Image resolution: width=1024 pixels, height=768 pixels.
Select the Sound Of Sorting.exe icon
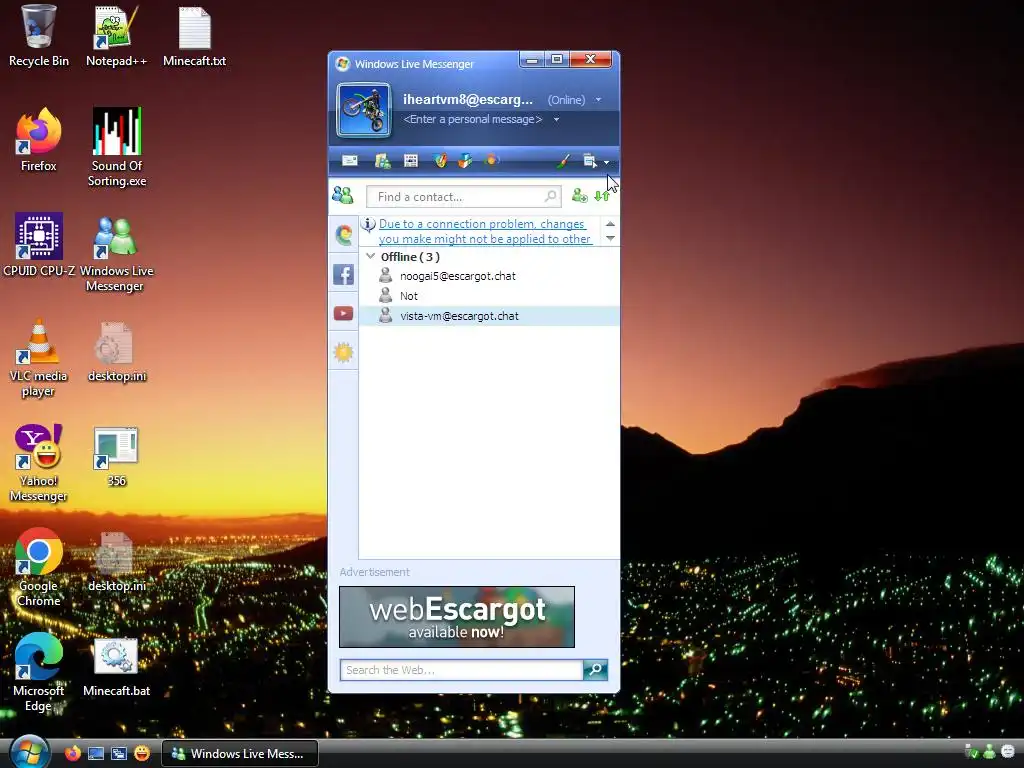click(x=117, y=148)
